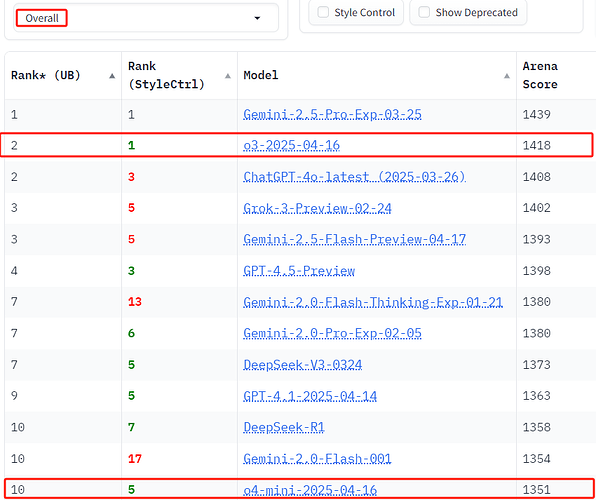Select the Arena Score value 1439

(536, 114)
